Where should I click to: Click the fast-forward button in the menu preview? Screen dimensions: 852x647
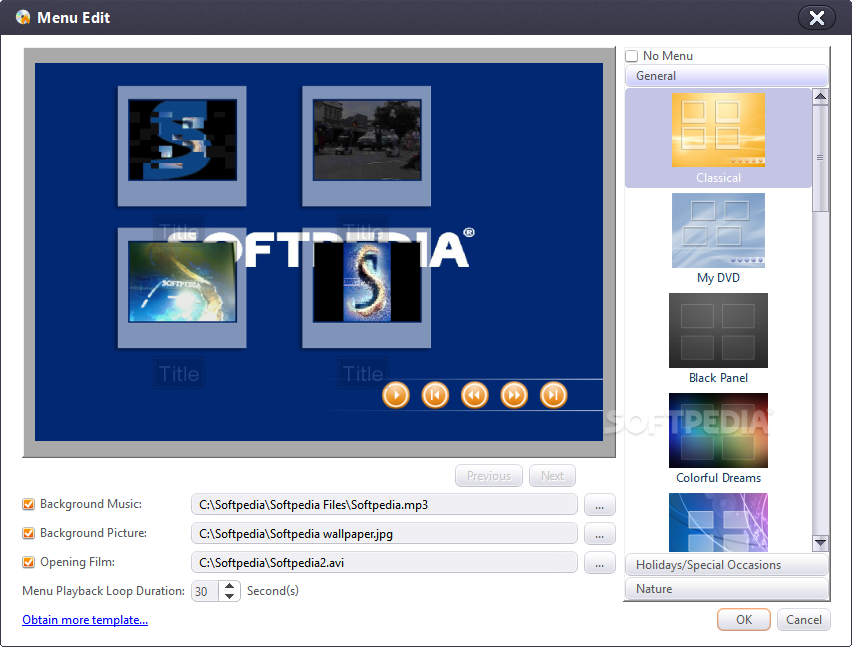[514, 395]
